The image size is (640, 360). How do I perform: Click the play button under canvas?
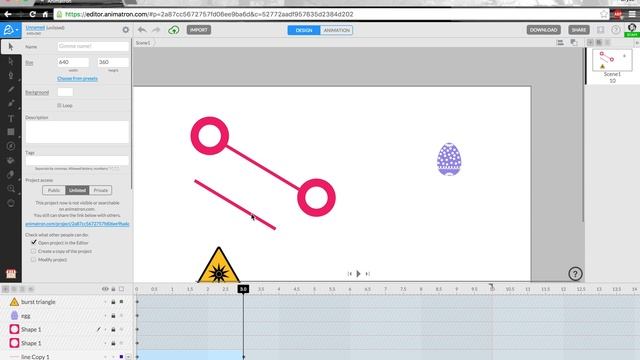358,273
